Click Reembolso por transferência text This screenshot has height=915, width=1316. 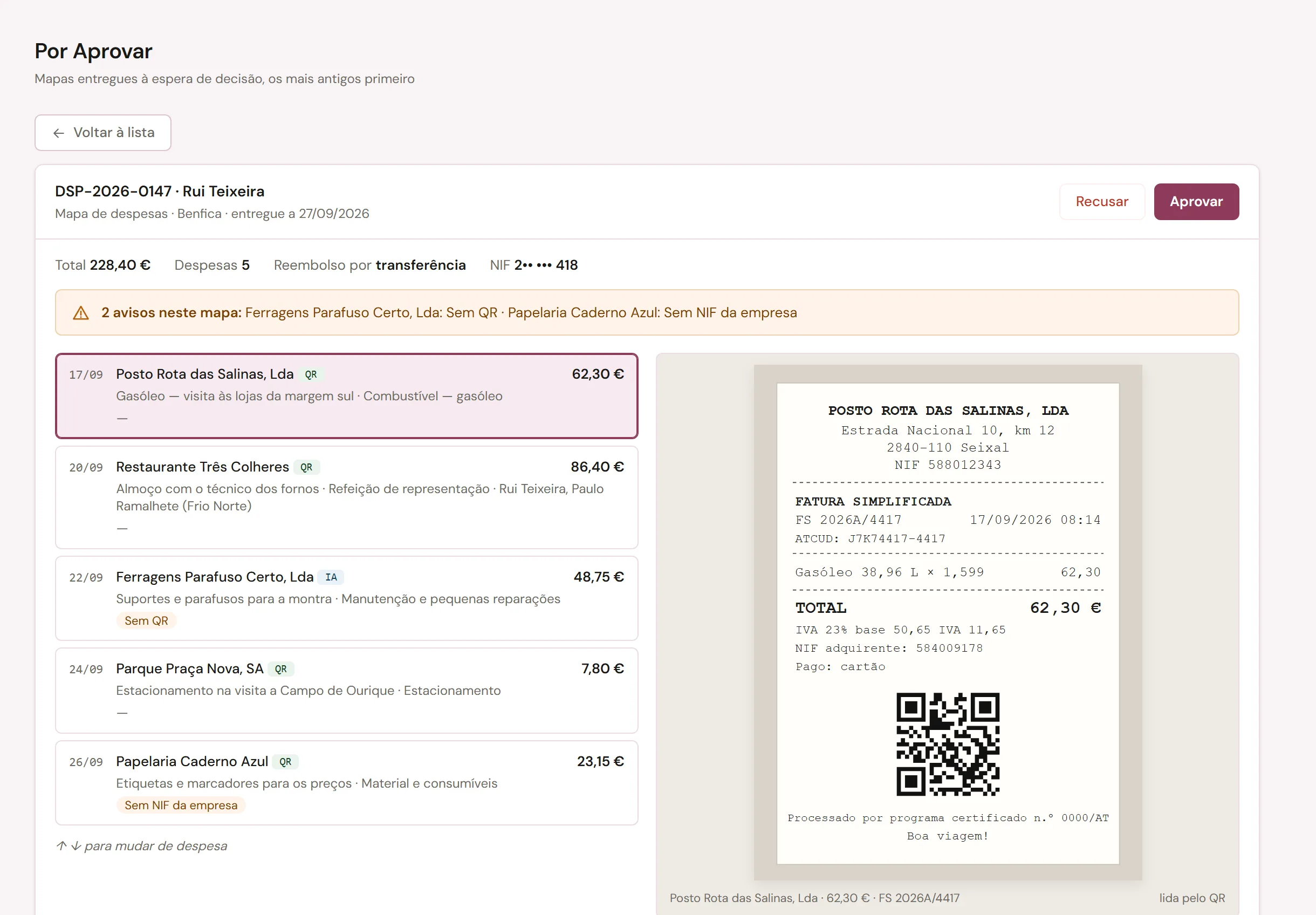(369, 265)
